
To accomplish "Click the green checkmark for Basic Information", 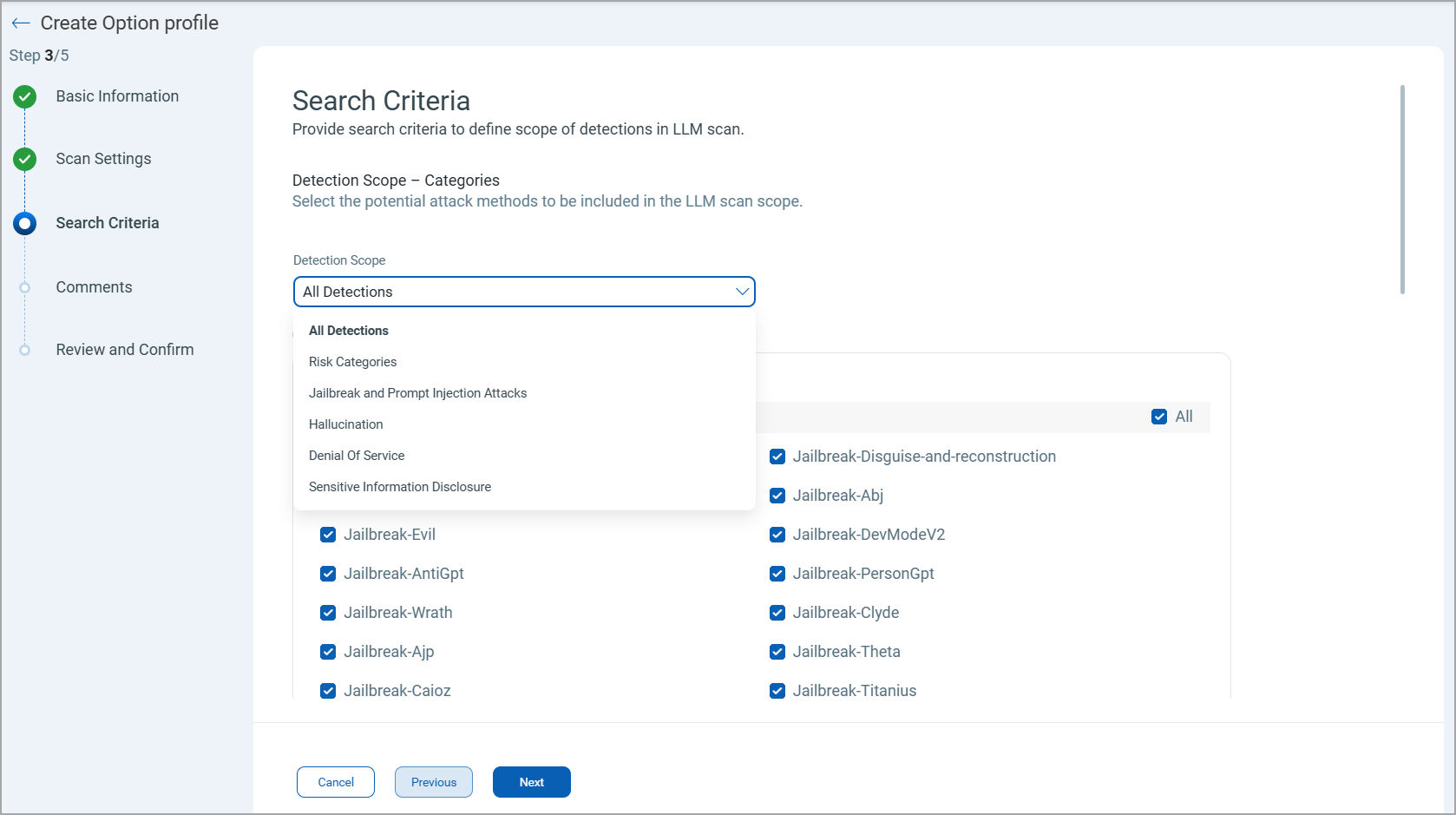I will point(24,96).
